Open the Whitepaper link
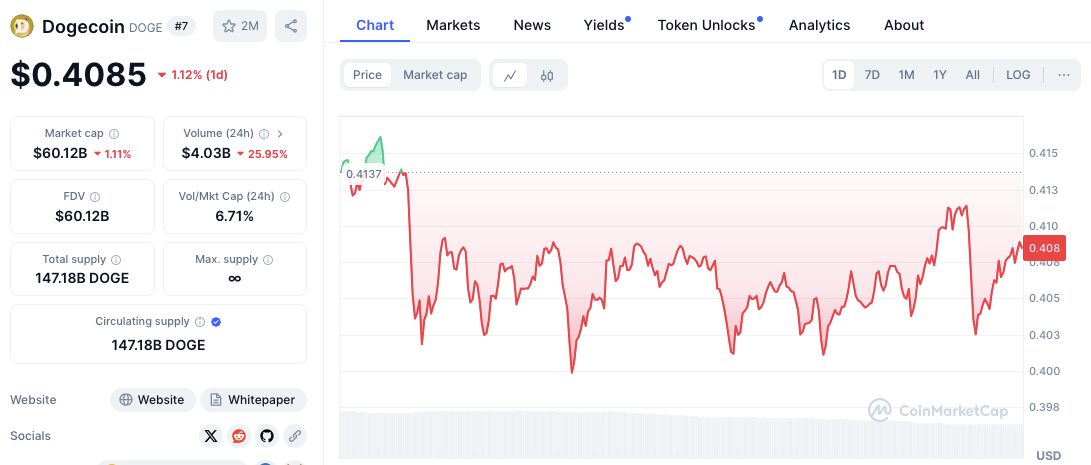1091x465 pixels. (x=253, y=400)
